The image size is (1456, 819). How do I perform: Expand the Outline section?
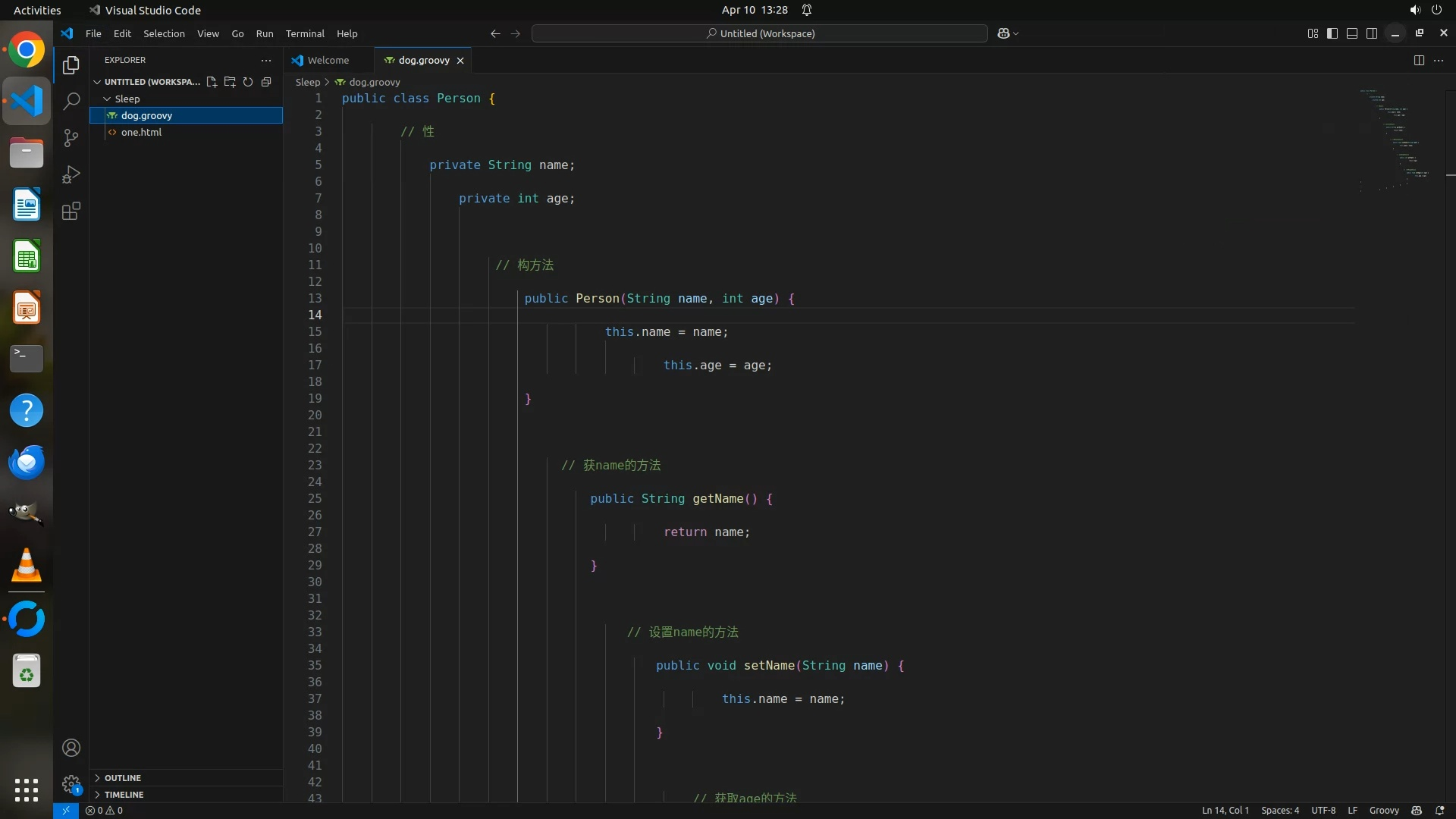click(123, 778)
